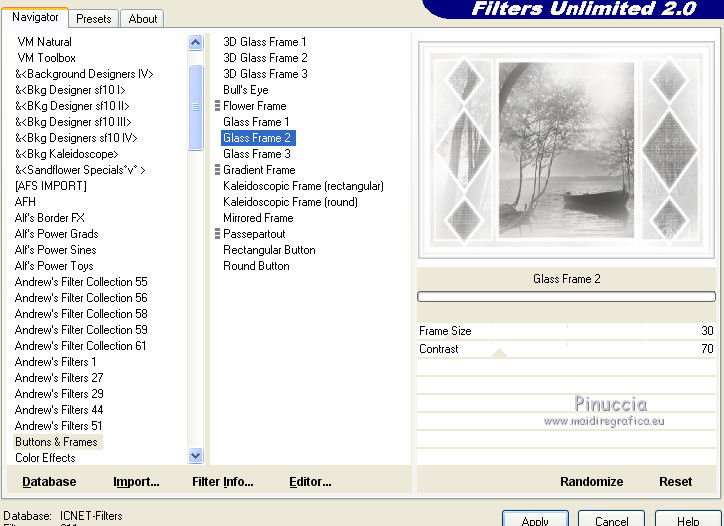Select Glass Frame 3 in filter list
This screenshot has height=526, width=724.
[257, 154]
